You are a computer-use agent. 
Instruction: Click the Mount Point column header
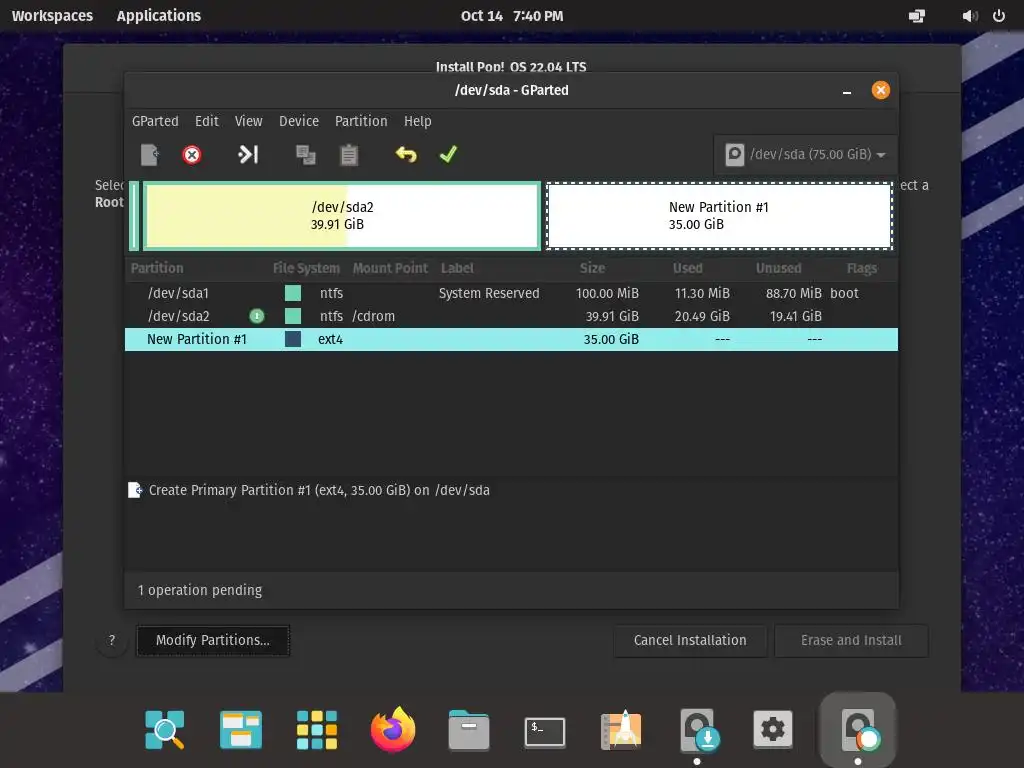pos(390,268)
